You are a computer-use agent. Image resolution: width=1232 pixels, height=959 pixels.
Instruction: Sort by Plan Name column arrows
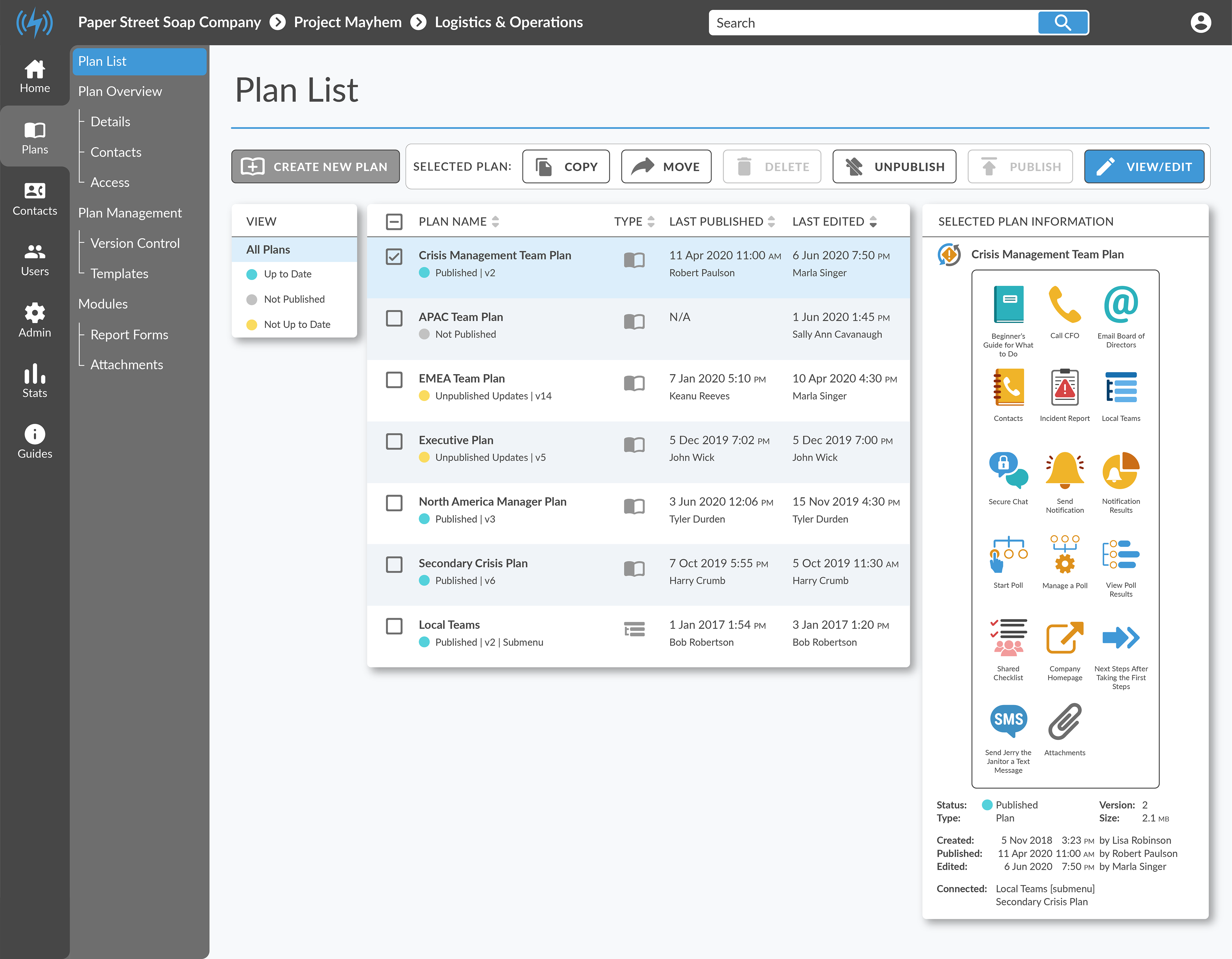(495, 222)
